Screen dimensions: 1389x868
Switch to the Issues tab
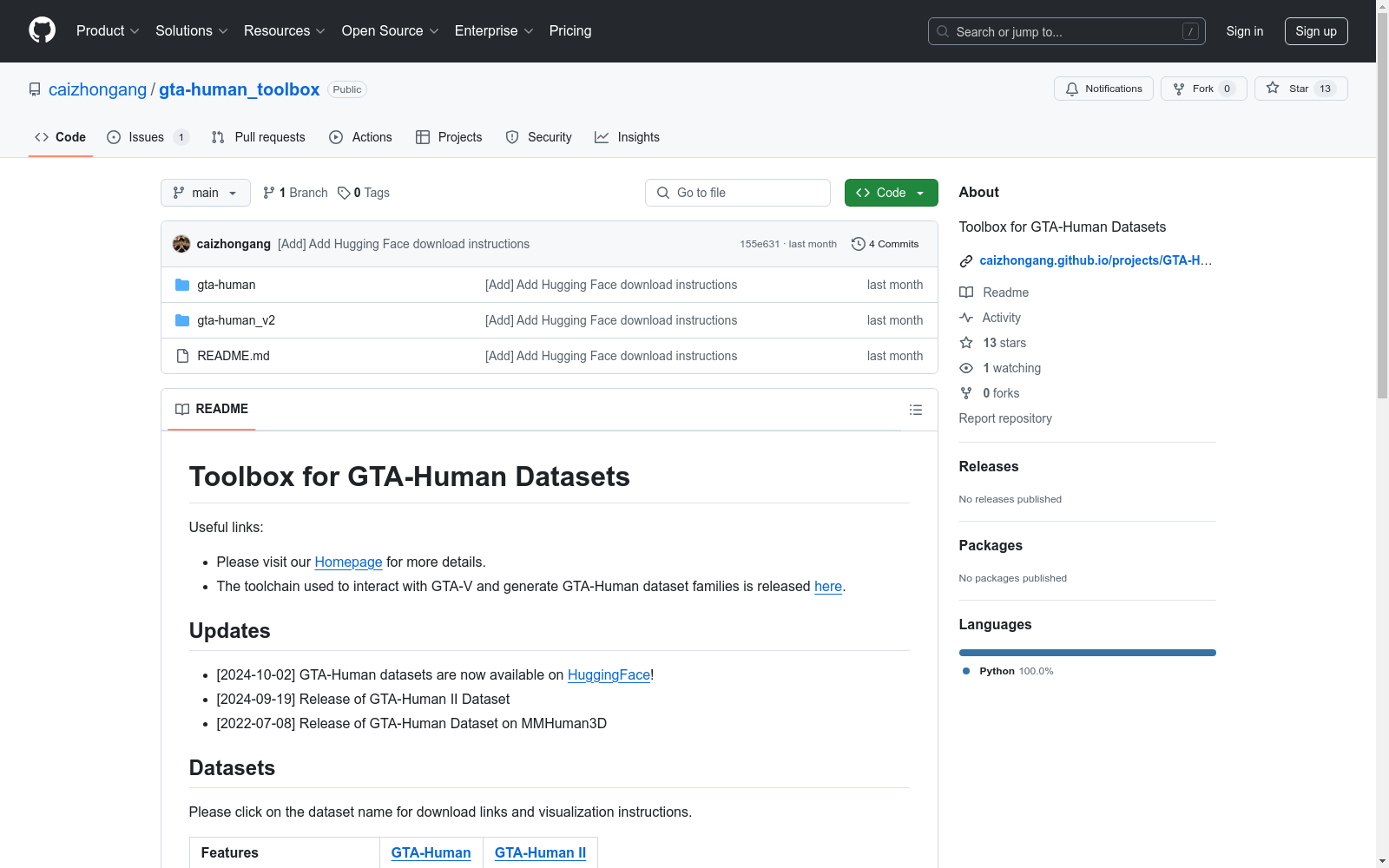pyautogui.click(x=146, y=137)
